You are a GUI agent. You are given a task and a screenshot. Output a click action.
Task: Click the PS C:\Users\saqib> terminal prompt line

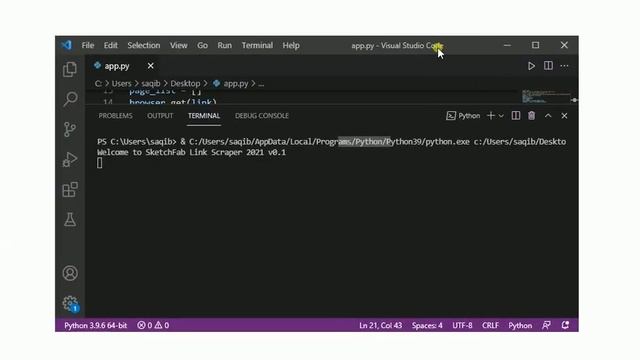point(331,142)
